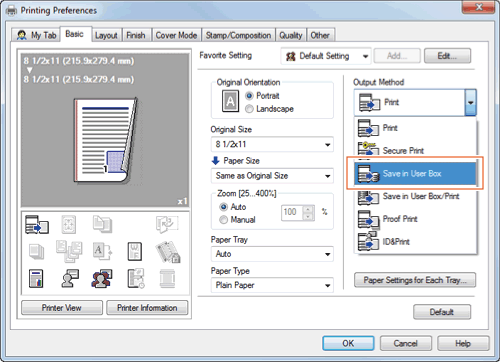Choose Save in User Box option

415,173
